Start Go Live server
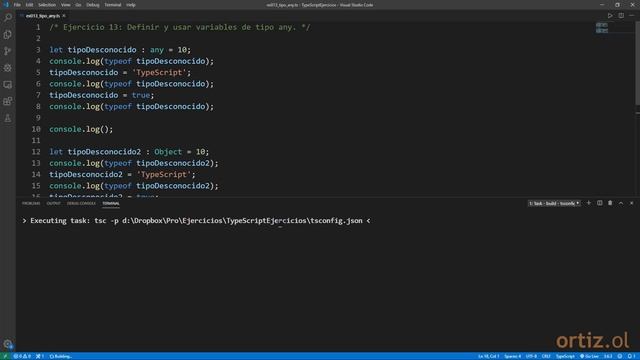 tap(589, 356)
